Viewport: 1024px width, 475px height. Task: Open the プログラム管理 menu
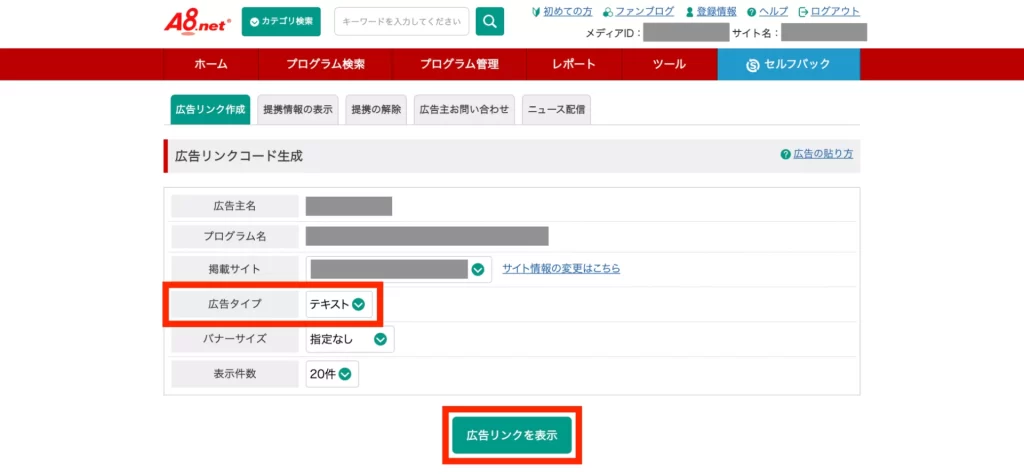point(459,64)
